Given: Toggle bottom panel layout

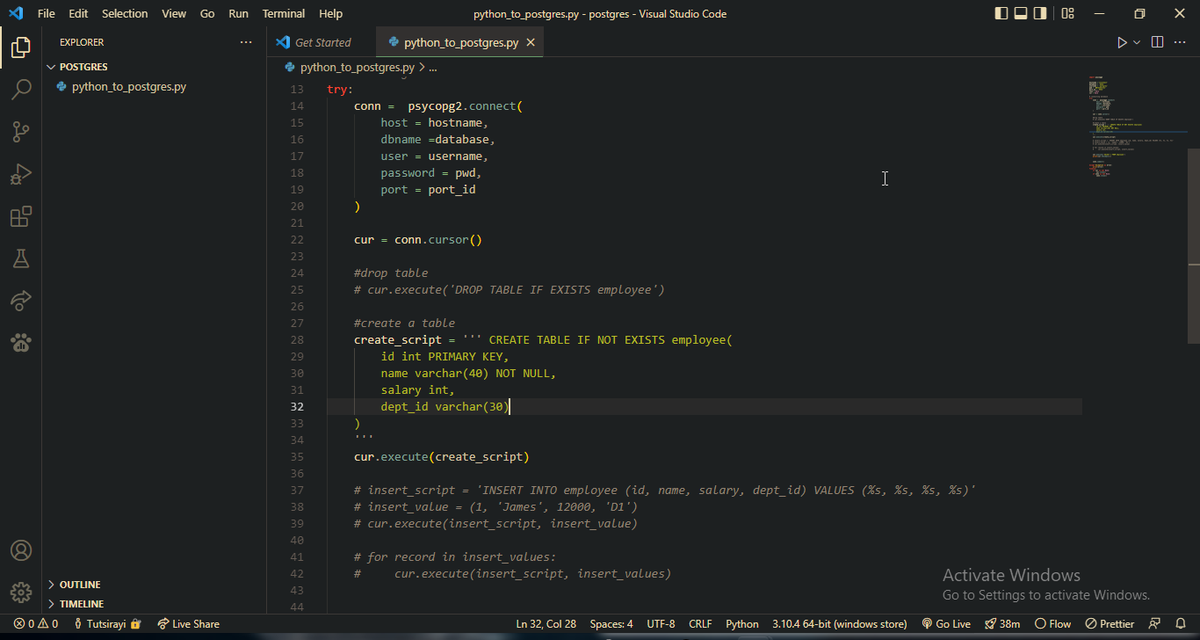Looking at the screenshot, I should tap(1022, 13).
